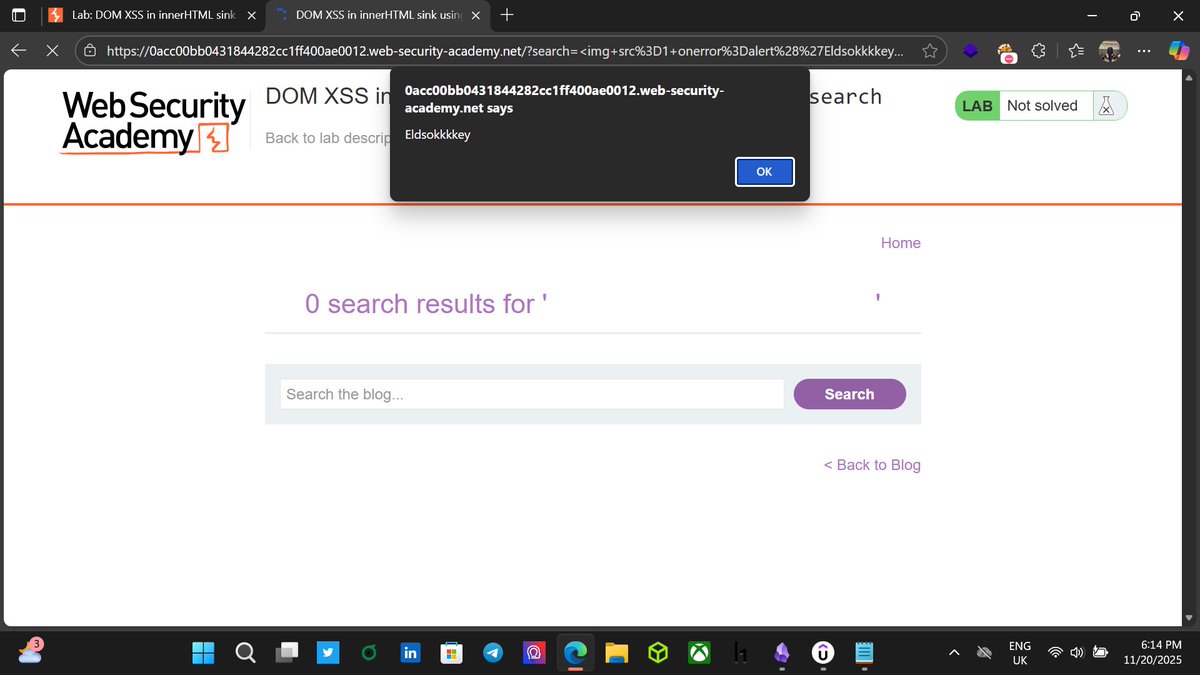The height and width of the screenshot is (675, 1200).
Task: Open the Extensions puzzle icon
Action: pos(1039,52)
